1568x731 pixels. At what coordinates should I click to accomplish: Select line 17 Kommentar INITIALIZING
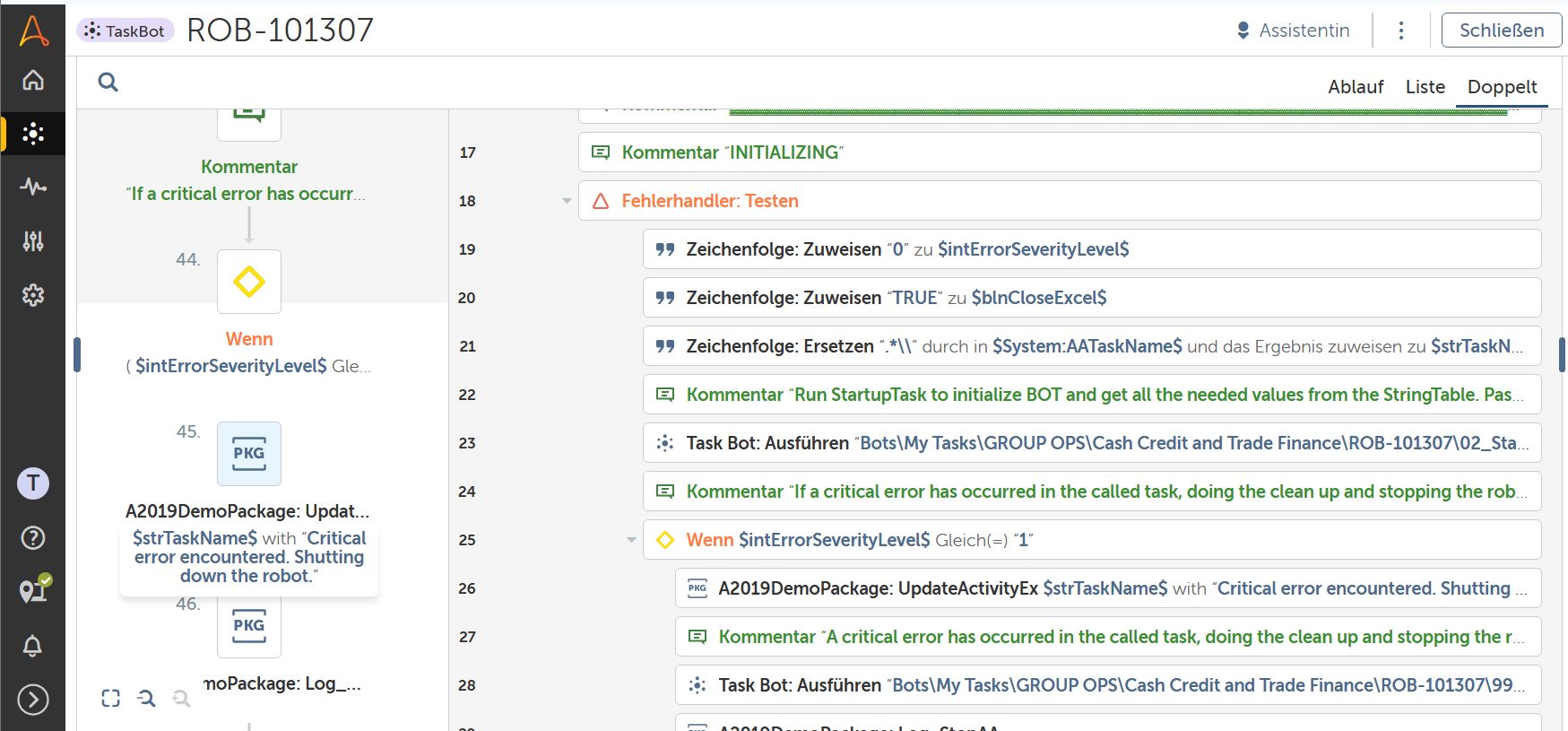[x=1060, y=152]
